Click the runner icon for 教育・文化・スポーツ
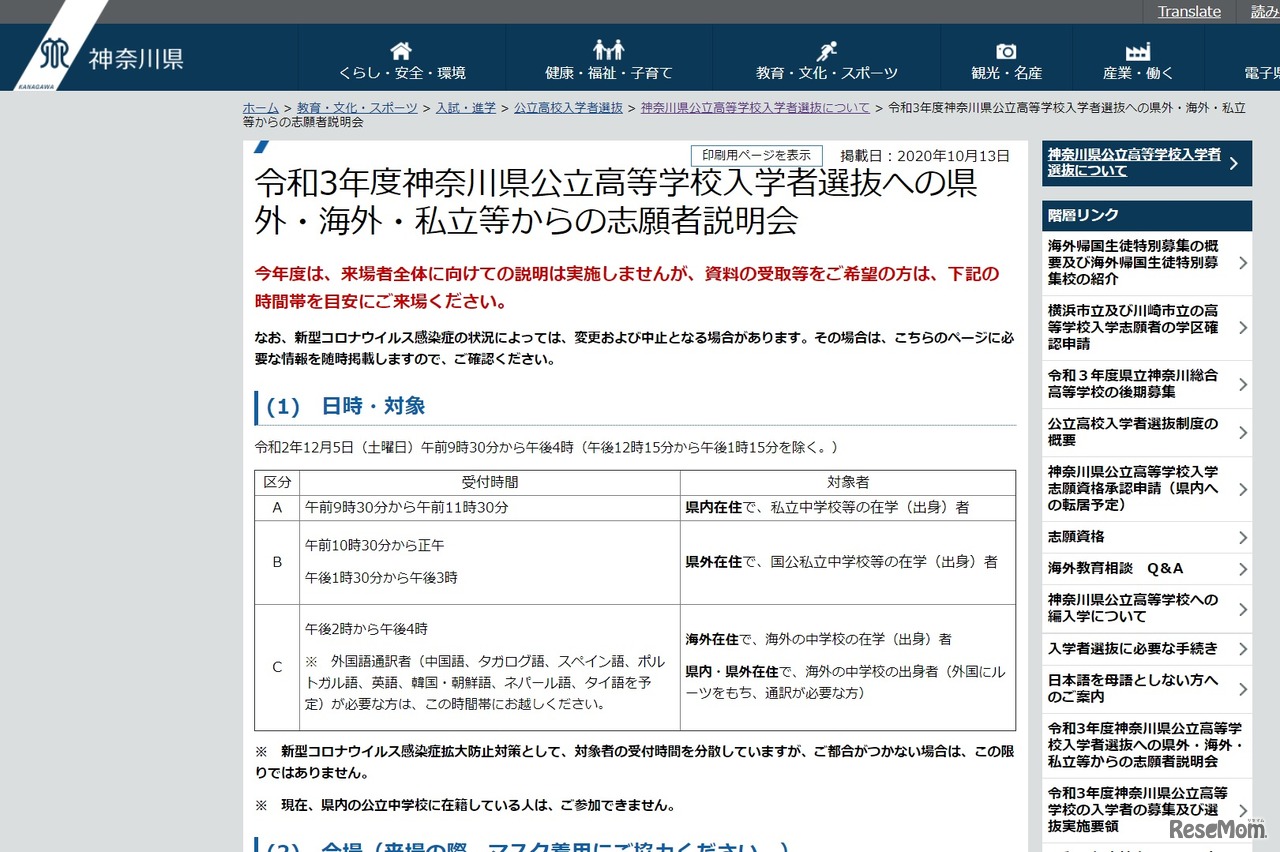1280x852 pixels. 826,48
